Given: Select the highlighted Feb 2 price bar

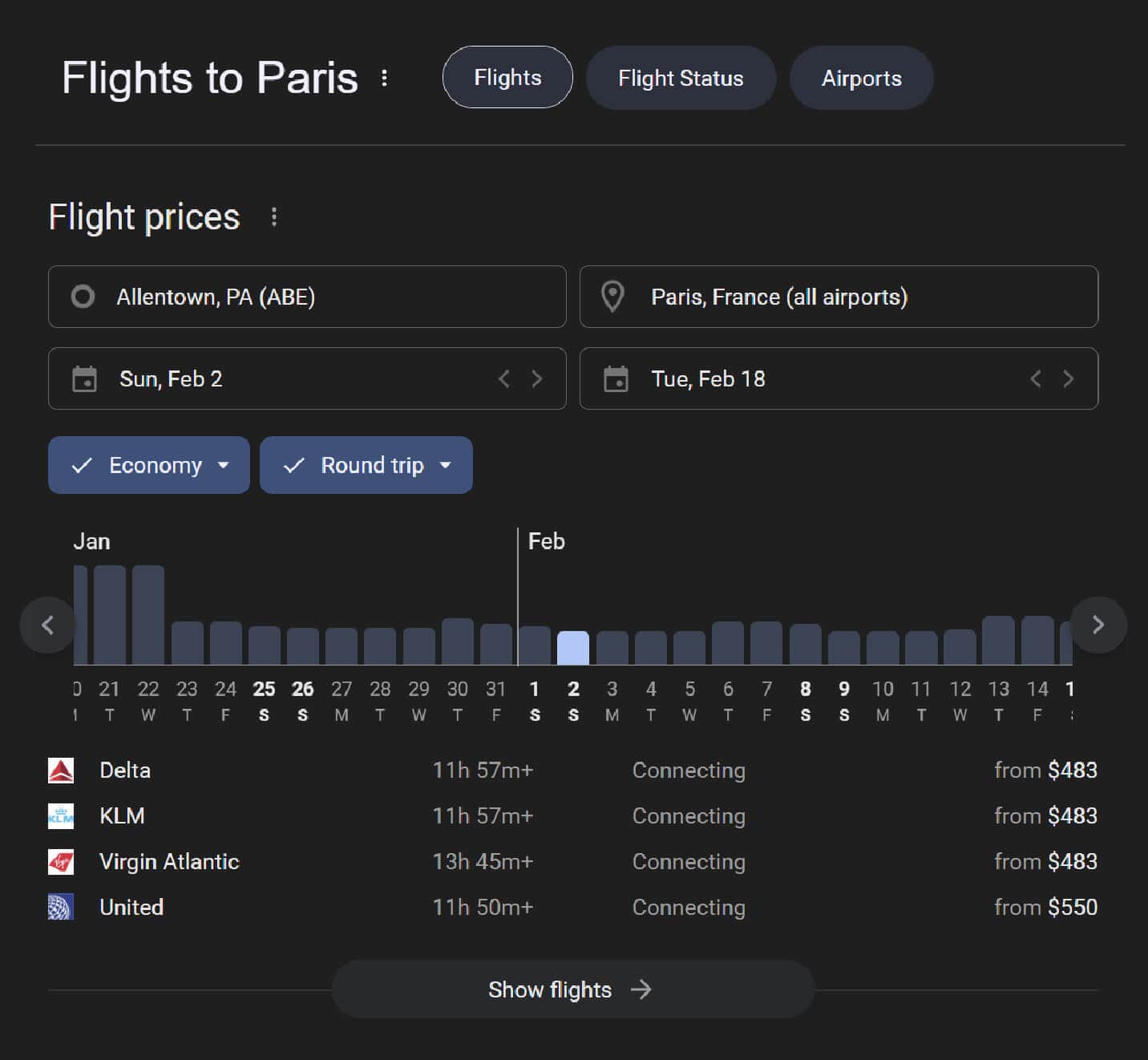Looking at the screenshot, I should [x=573, y=648].
